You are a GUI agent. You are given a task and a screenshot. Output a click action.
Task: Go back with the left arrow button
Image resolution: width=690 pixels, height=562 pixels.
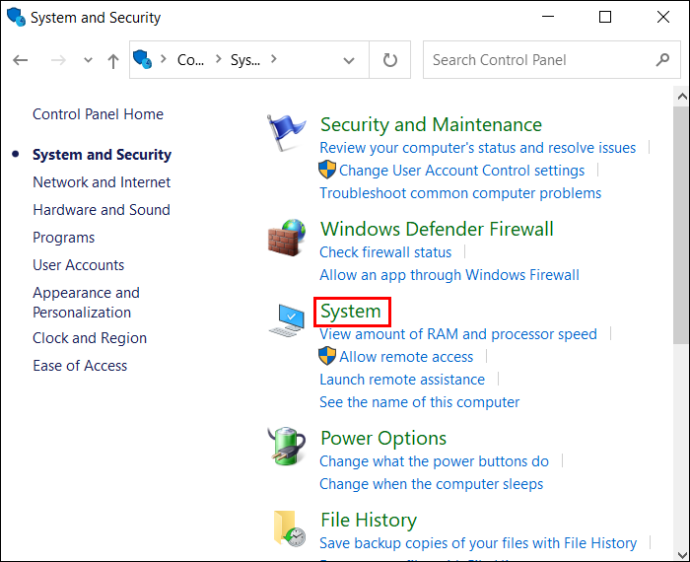pyautogui.click(x=20, y=60)
